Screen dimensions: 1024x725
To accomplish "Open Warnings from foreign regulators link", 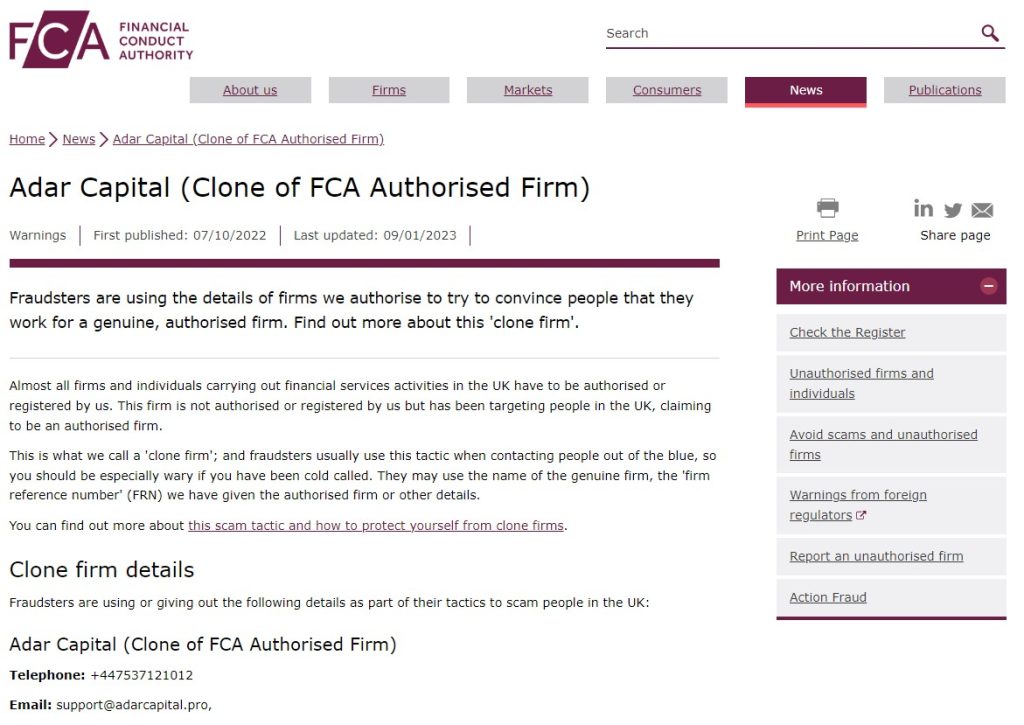I will [x=858, y=505].
